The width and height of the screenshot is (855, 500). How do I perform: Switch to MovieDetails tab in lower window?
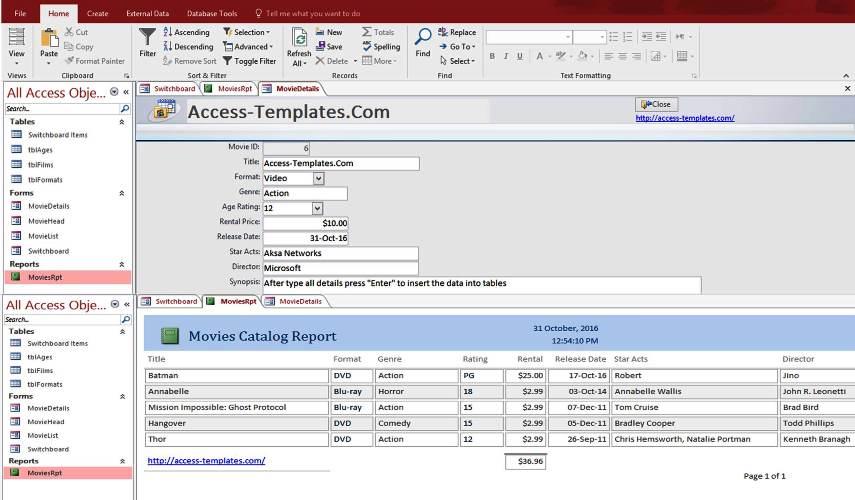click(x=294, y=302)
